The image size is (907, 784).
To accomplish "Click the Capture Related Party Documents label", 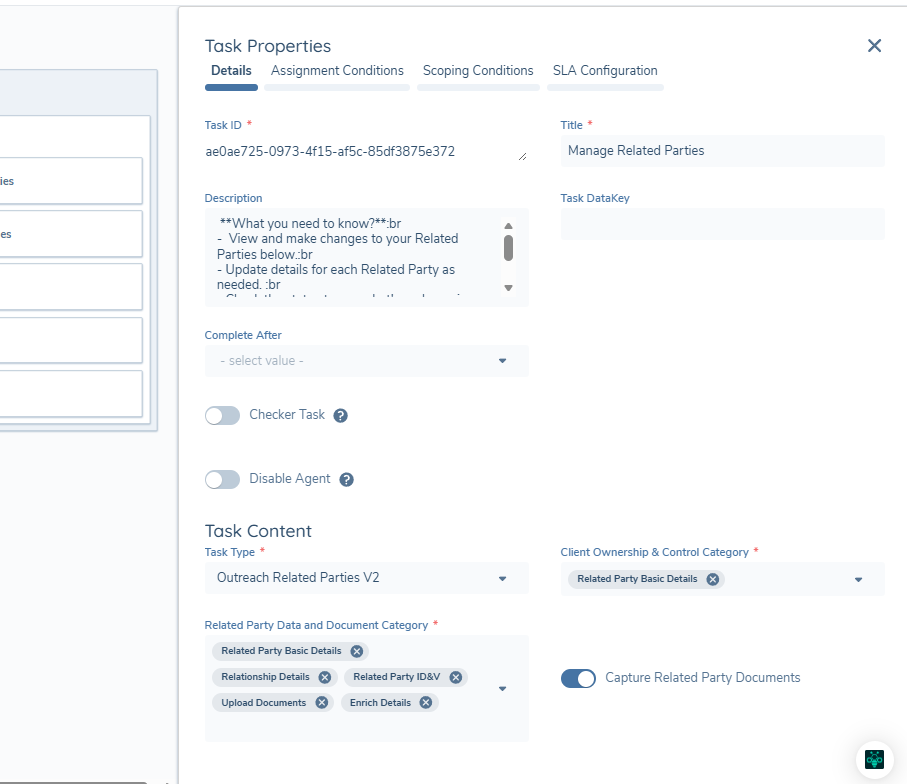I will [703, 678].
